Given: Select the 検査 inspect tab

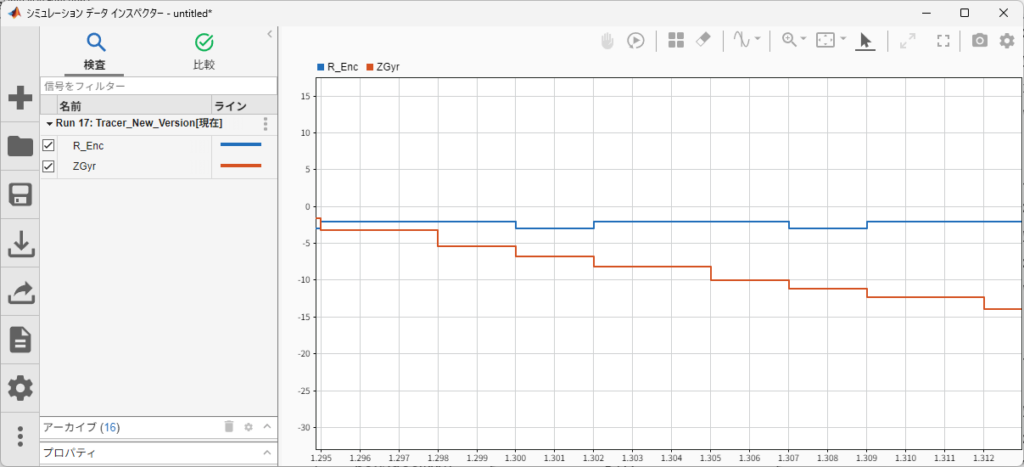Looking at the screenshot, I should [x=95, y=53].
